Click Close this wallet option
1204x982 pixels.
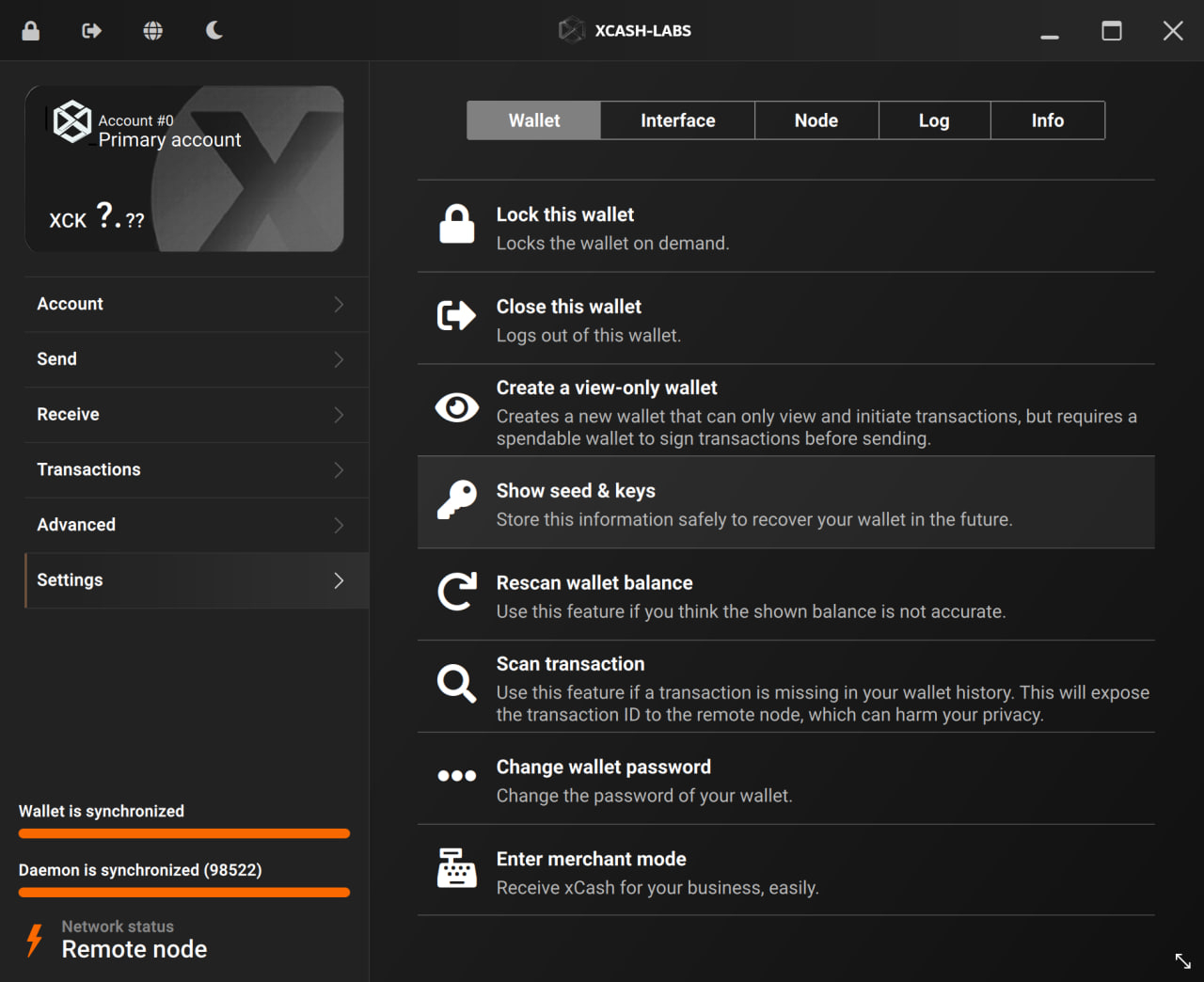[568, 308]
